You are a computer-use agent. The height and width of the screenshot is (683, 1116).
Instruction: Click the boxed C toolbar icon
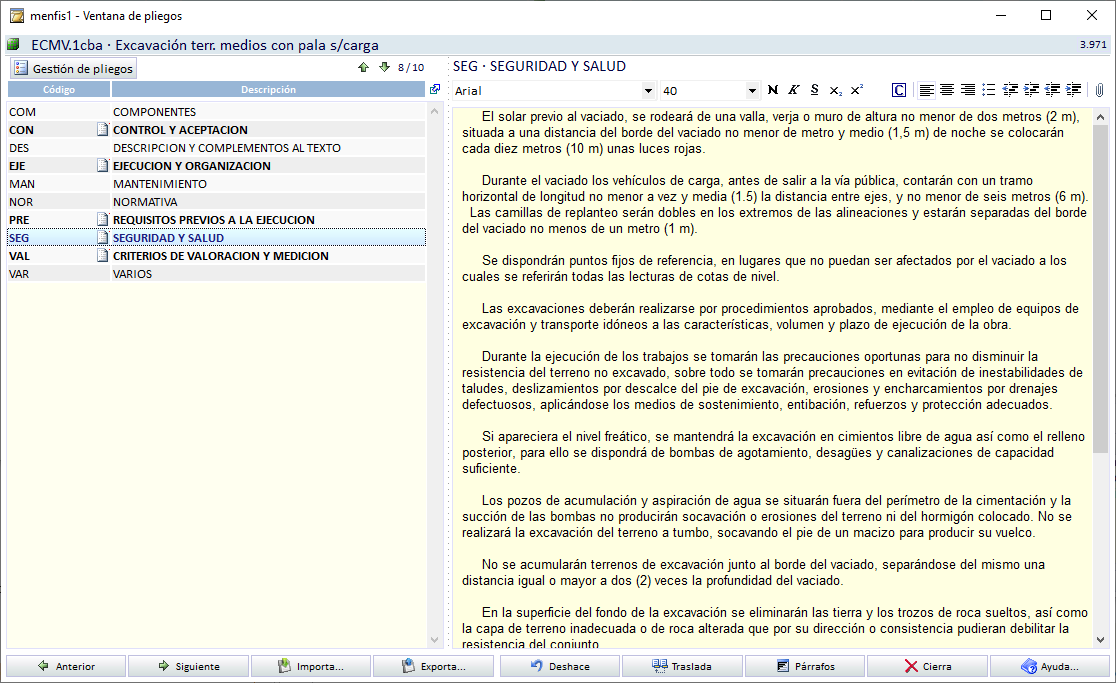pos(899,90)
